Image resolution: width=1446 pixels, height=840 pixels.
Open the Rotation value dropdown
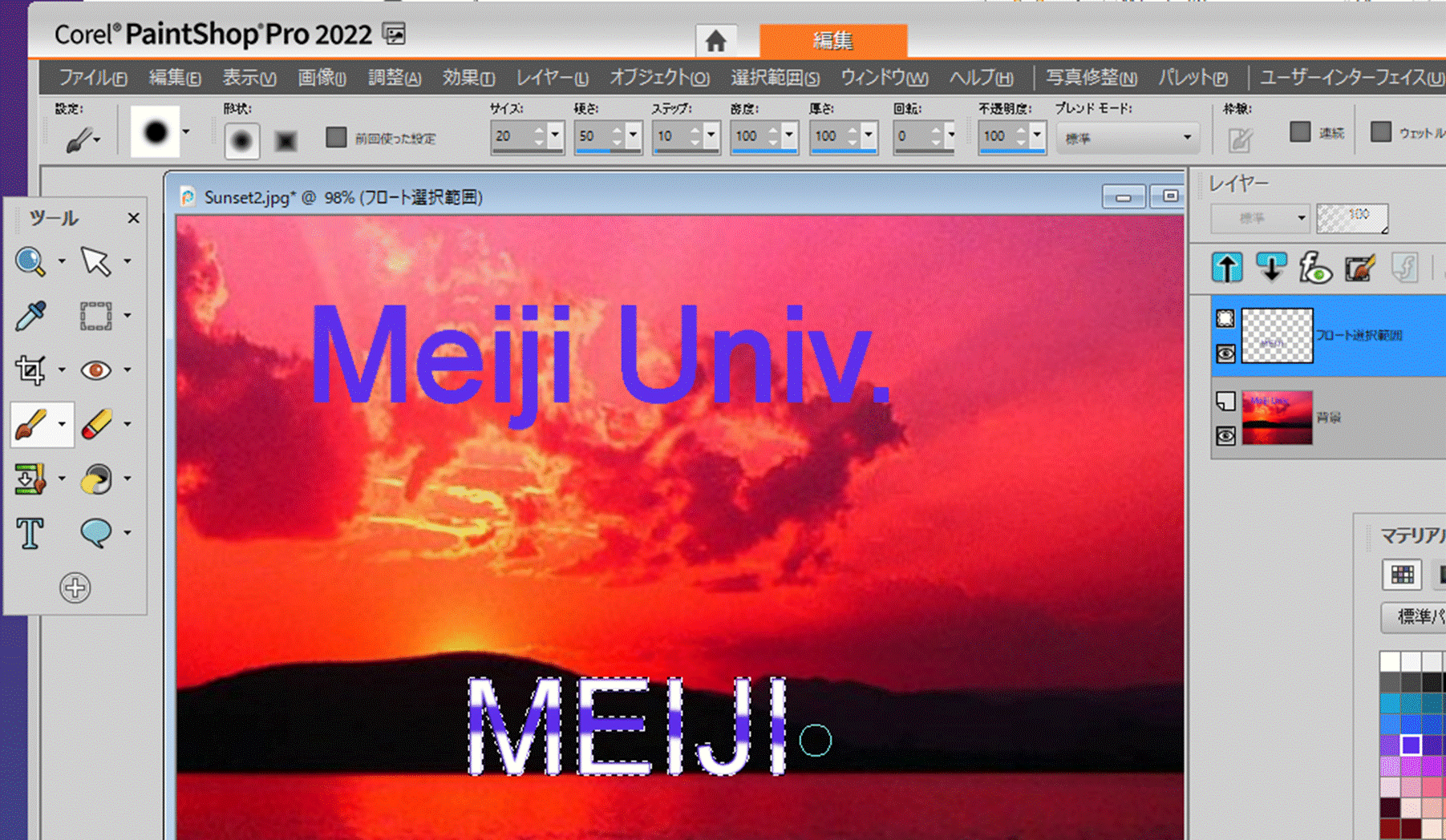click(x=951, y=135)
